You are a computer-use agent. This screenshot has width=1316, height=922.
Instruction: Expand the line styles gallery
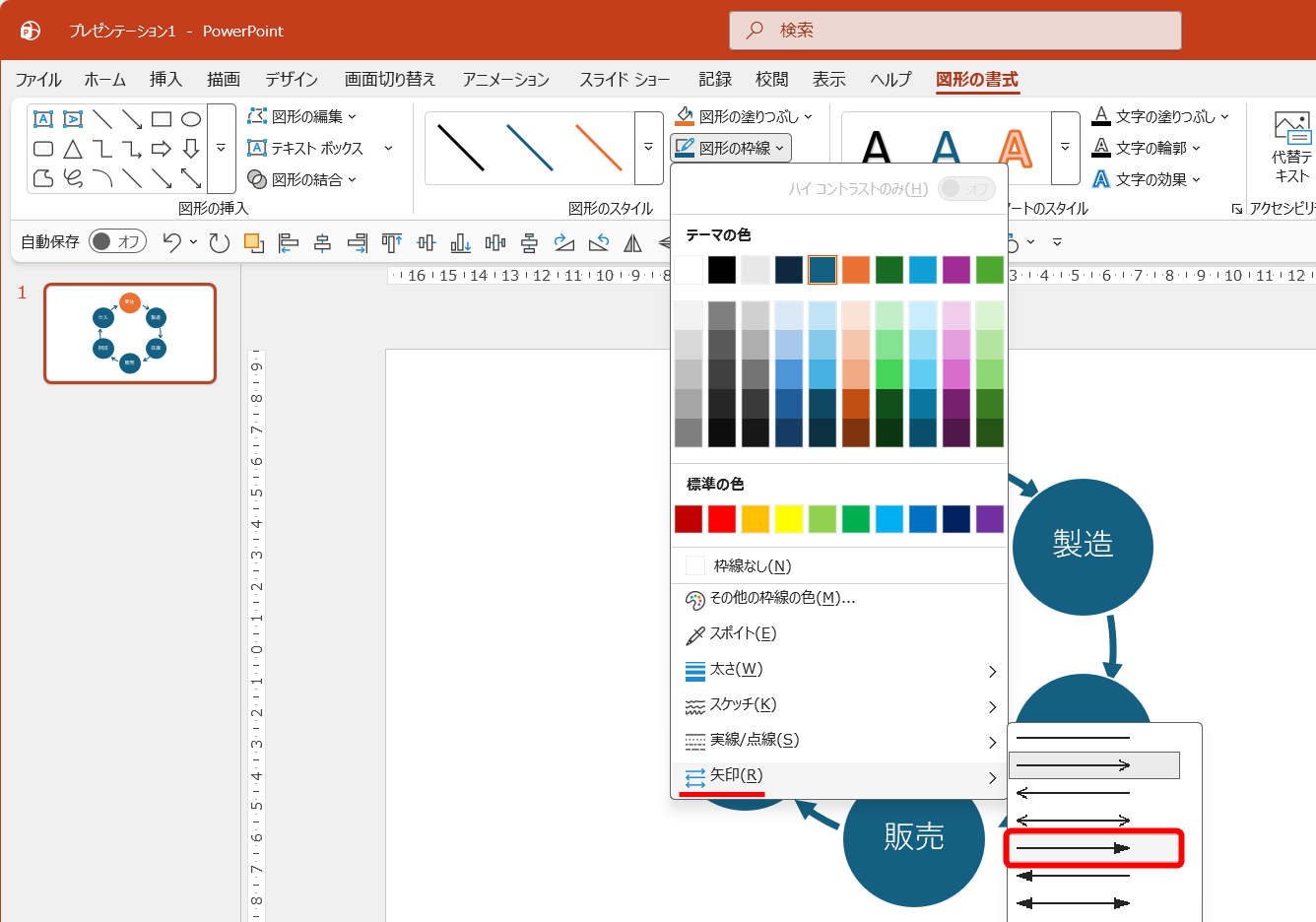[x=648, y=148]
